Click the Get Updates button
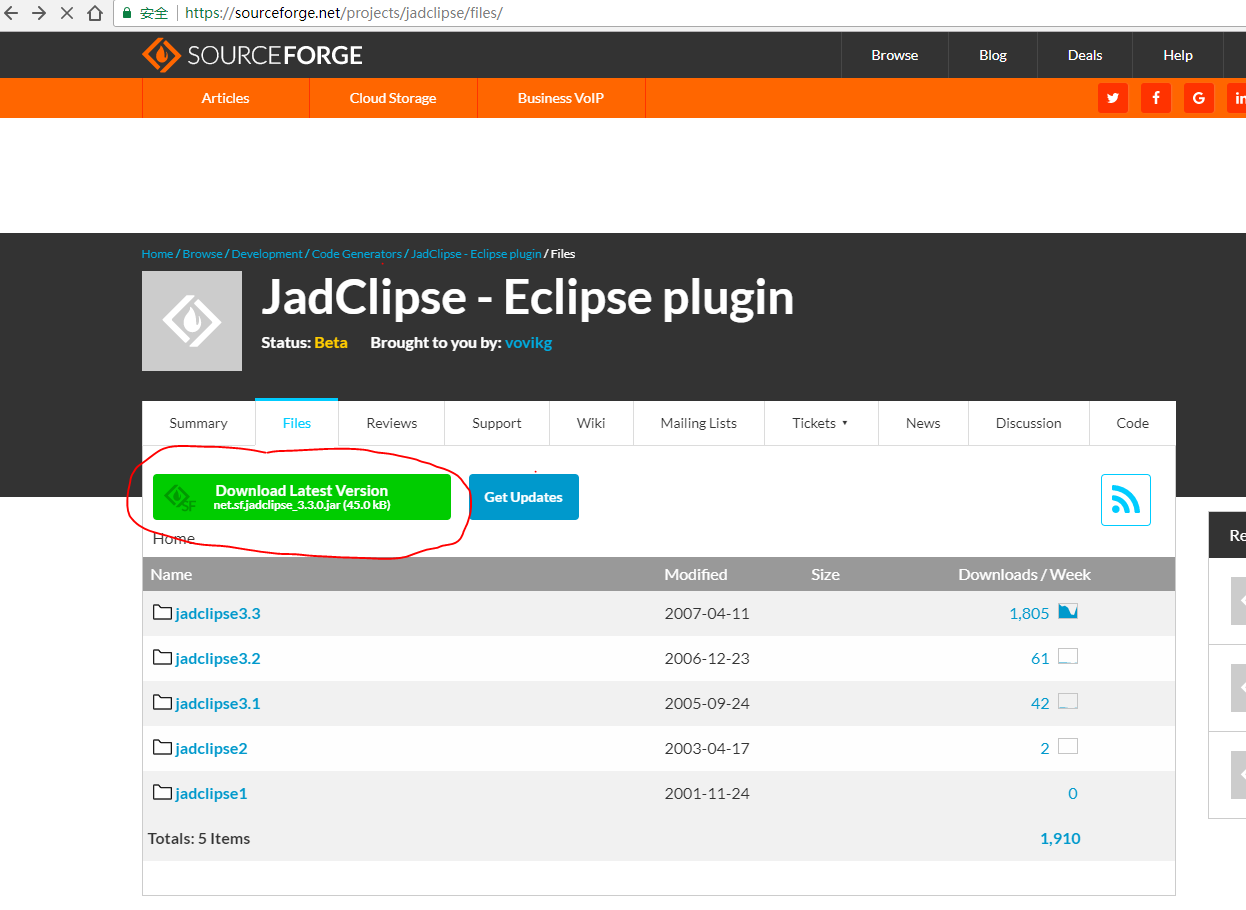Screen dimensions: 1246x910 coord(524,497)
